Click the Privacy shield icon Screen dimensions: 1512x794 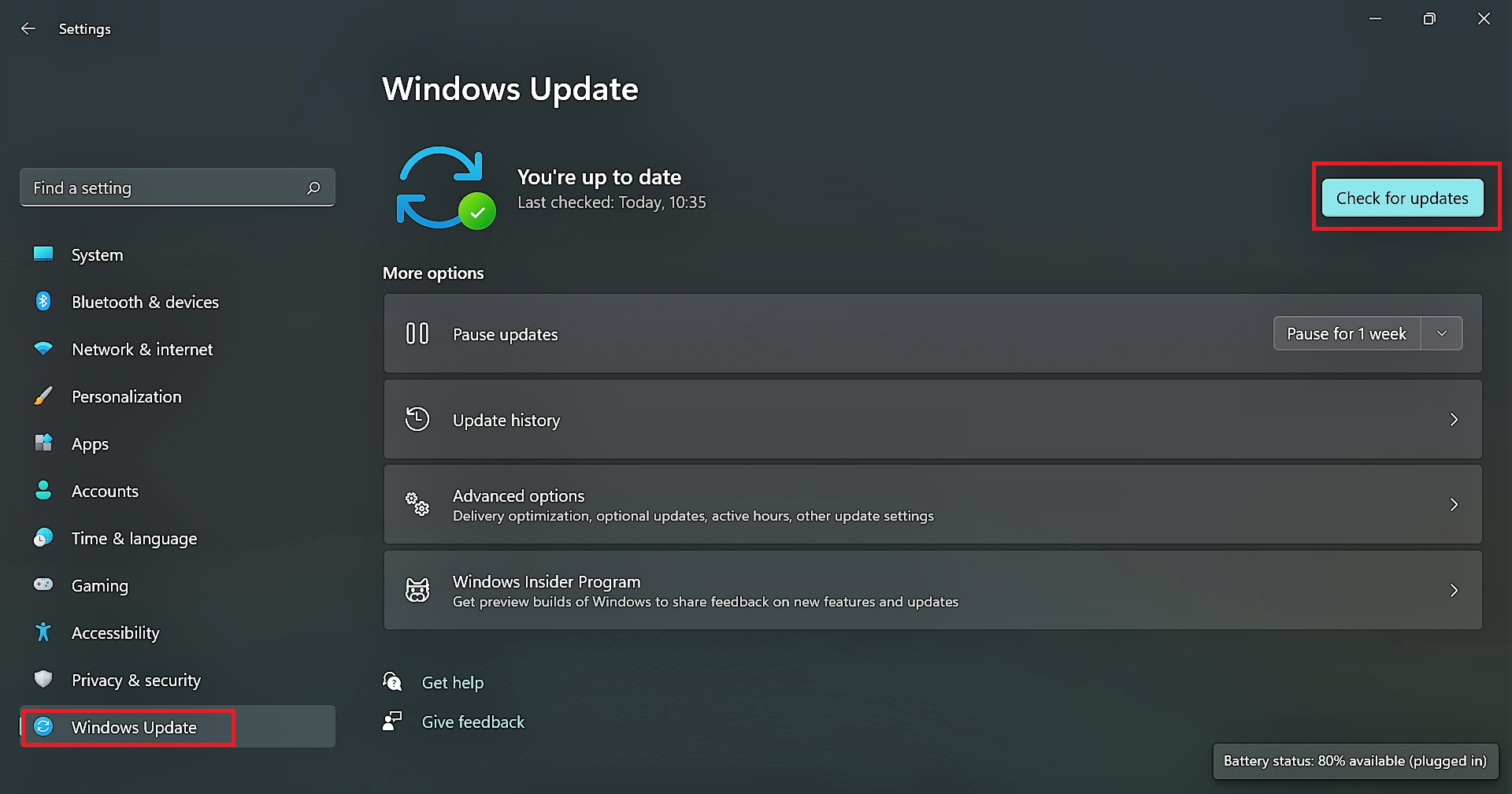pos(43,679)
